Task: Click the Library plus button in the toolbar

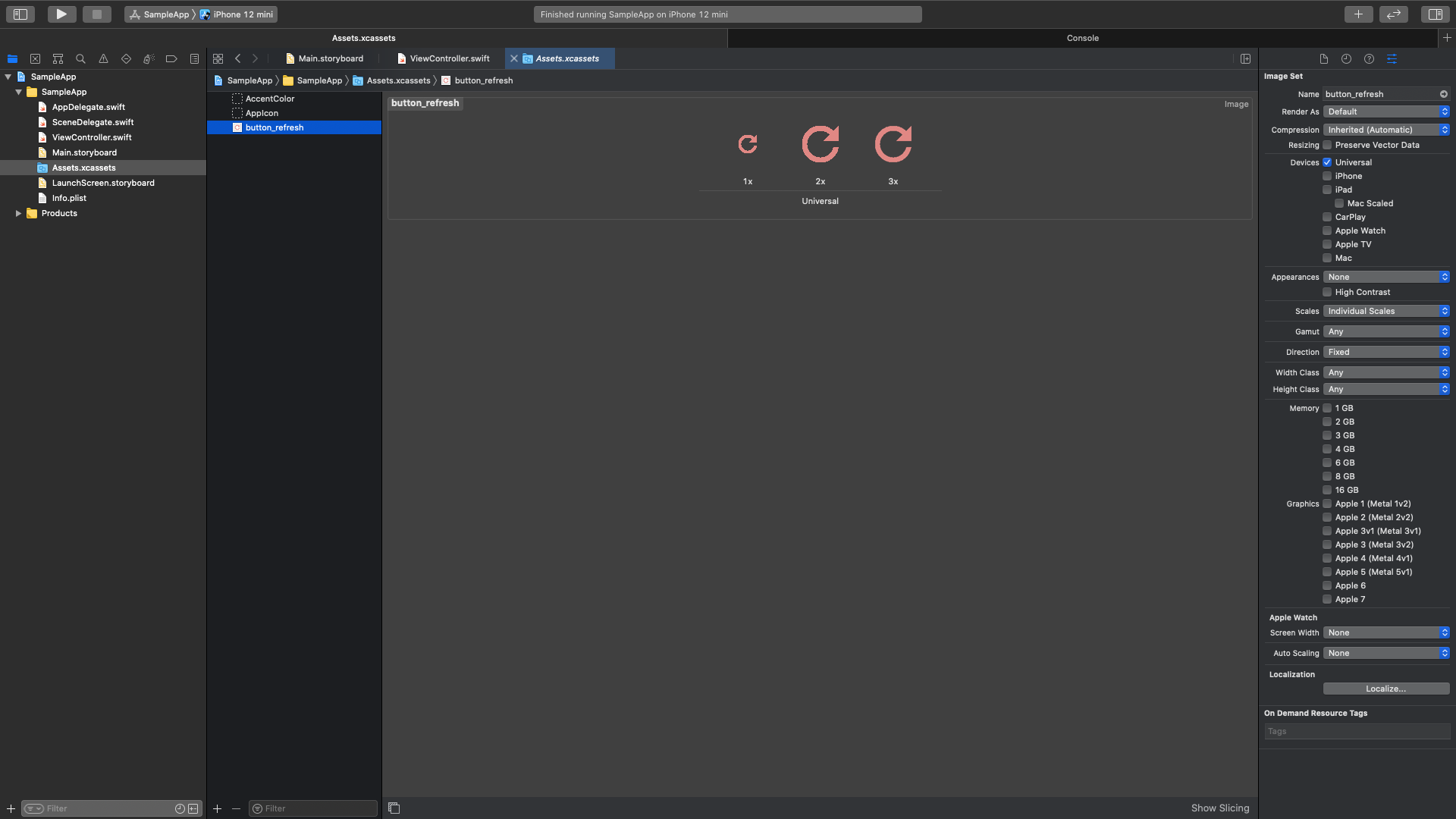Action: pos(1358,14)
